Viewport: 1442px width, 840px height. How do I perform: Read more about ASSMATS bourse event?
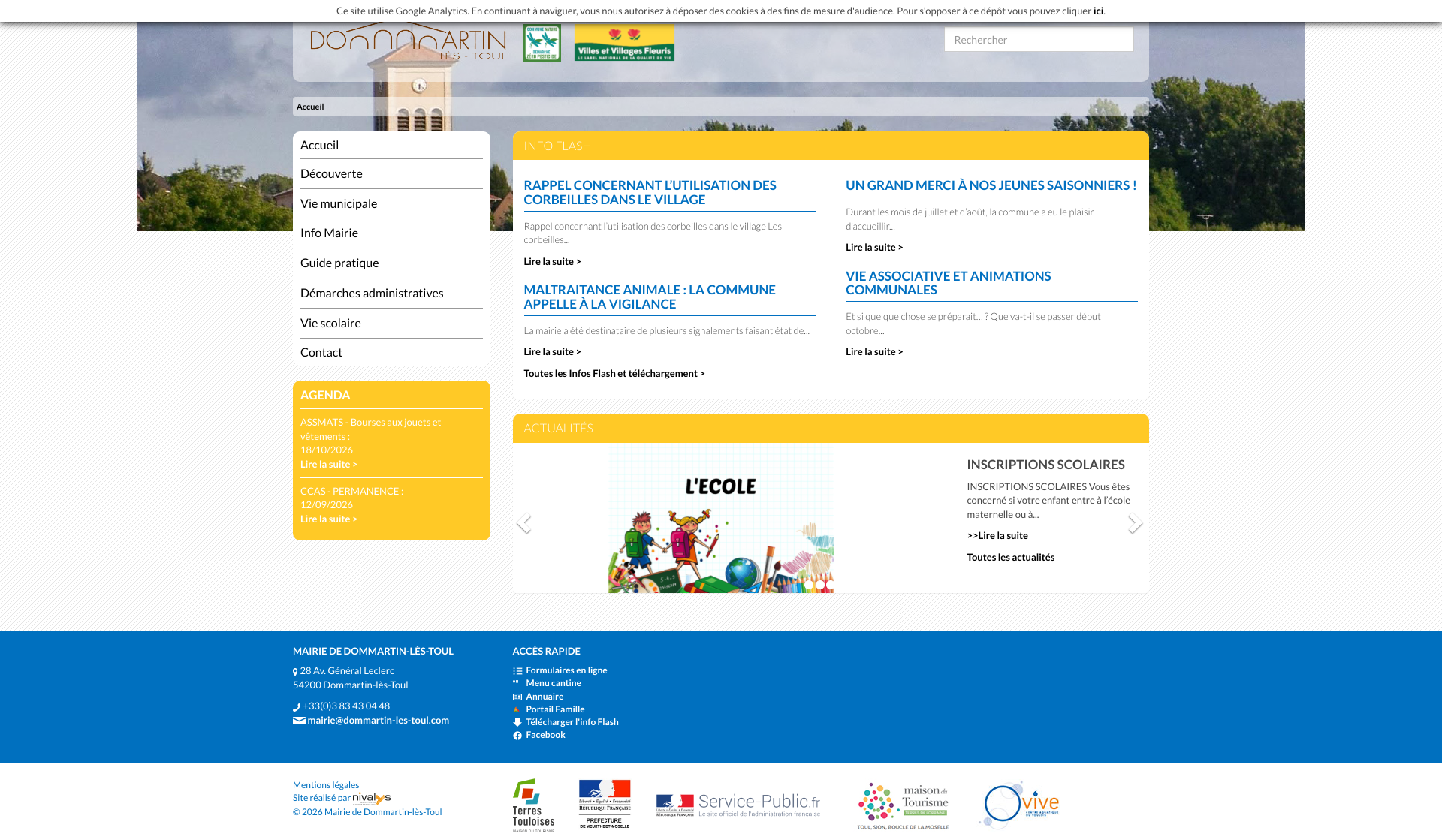329,464
